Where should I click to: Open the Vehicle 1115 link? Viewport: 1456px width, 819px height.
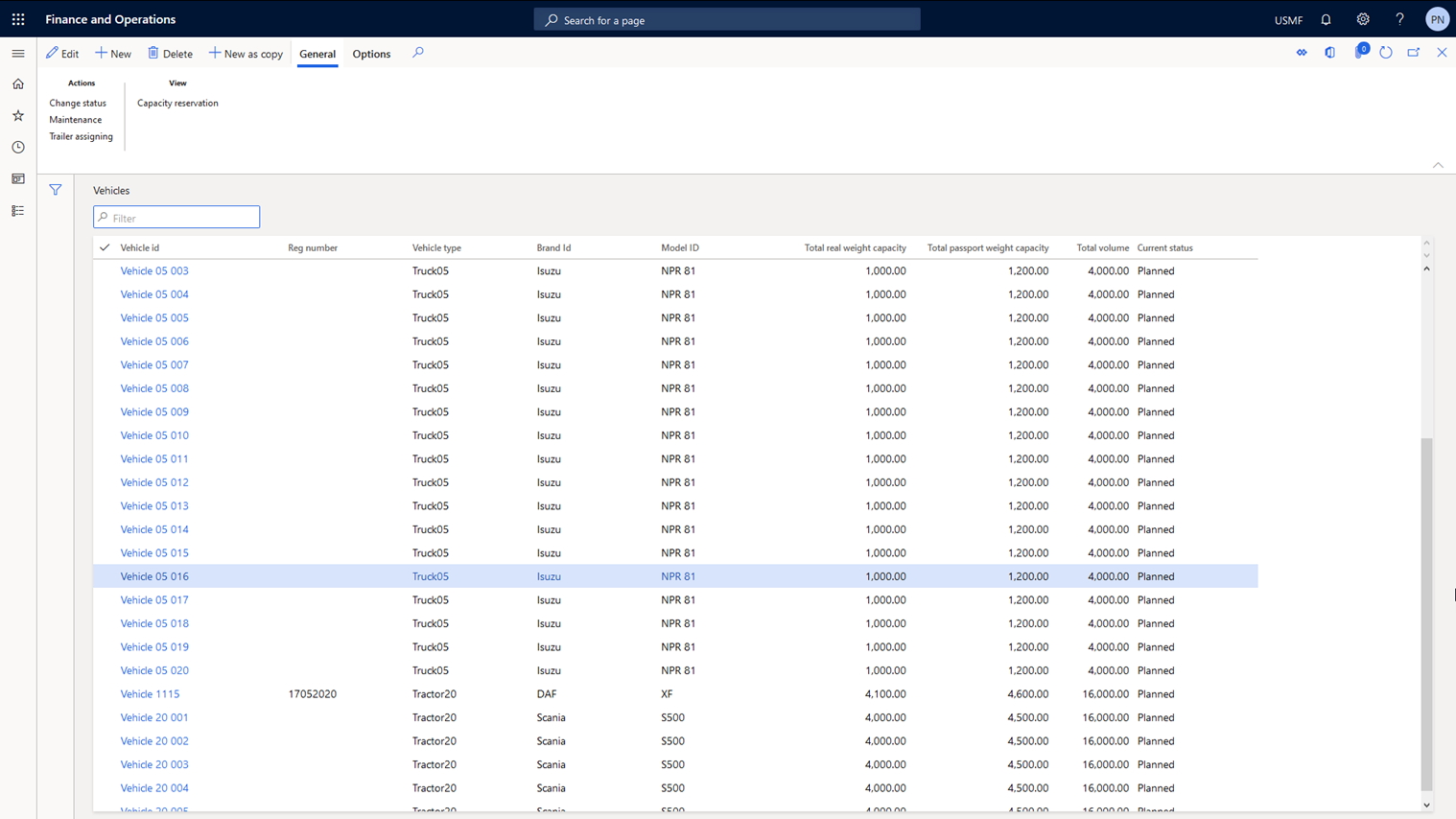(x=150, y=693)
